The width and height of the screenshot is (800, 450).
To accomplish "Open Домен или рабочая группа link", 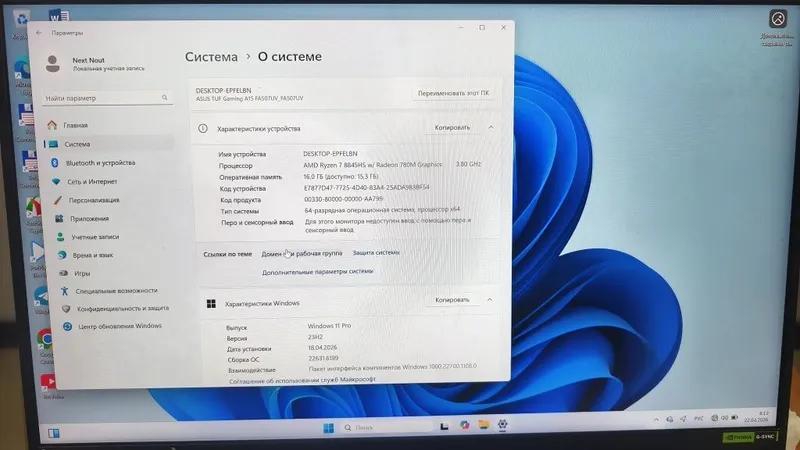I will point(302,254).
